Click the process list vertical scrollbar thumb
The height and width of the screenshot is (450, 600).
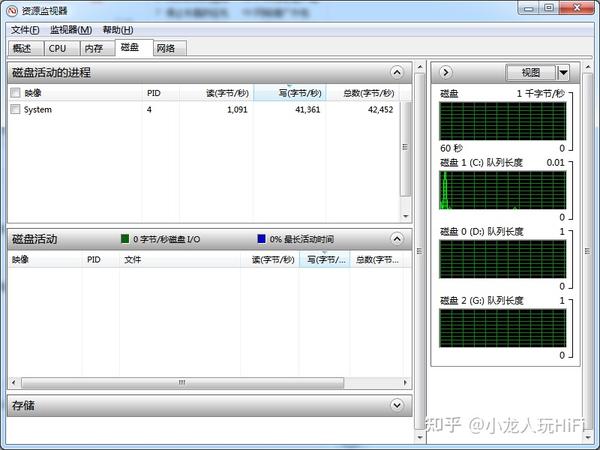(x=405, y=147)
